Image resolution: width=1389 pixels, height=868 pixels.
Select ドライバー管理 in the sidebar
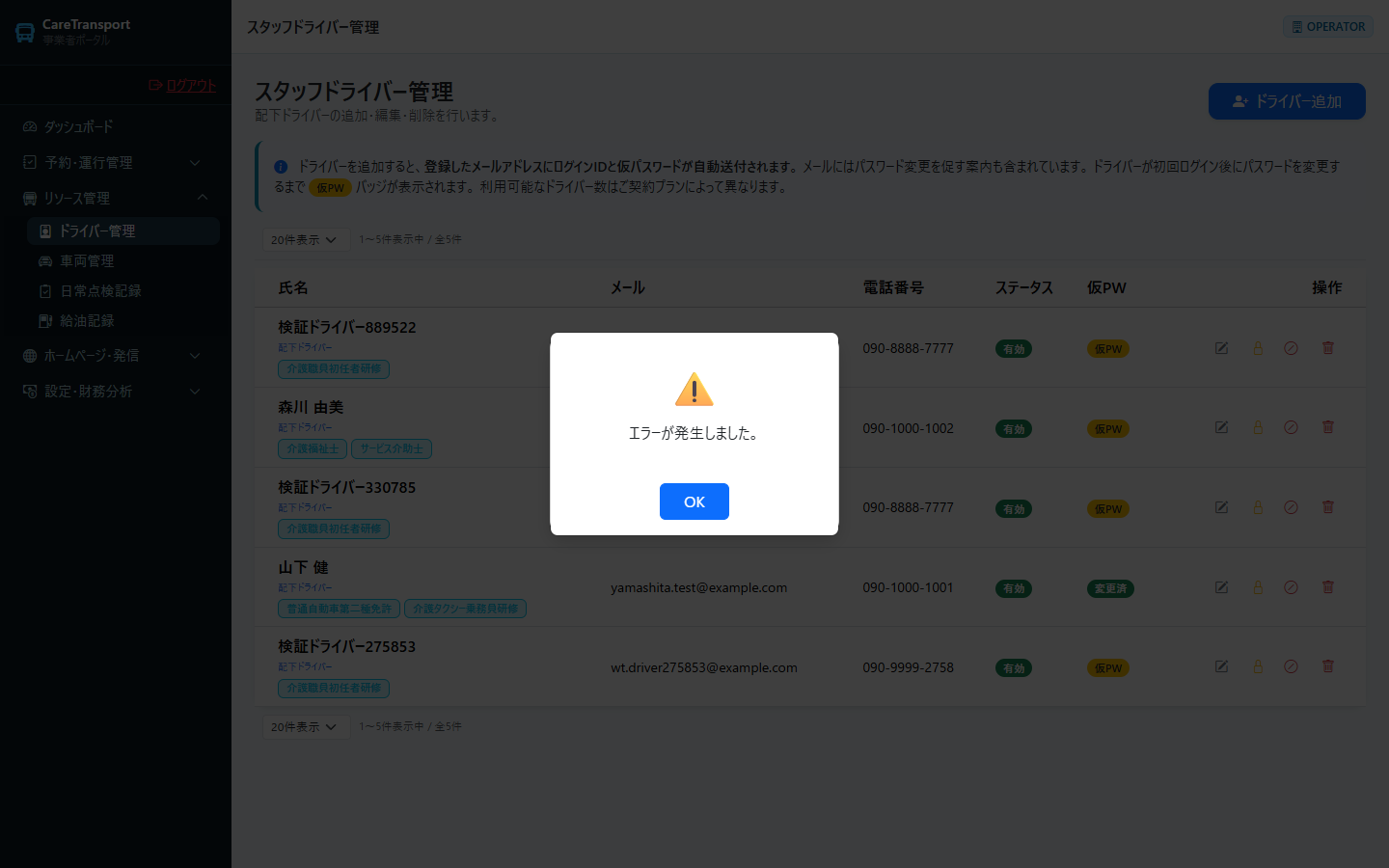[123, 231]
